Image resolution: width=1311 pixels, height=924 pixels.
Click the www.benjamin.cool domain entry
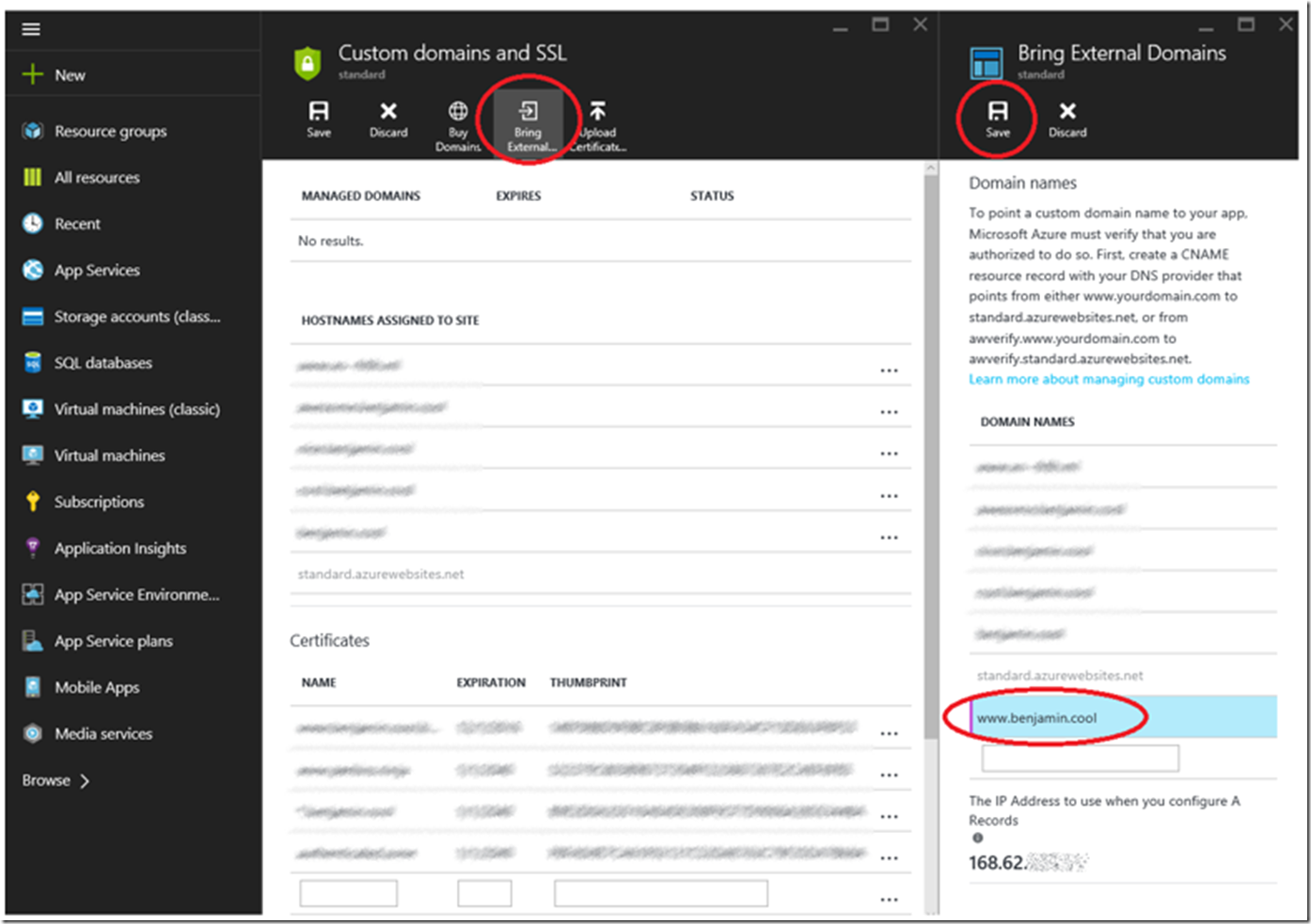(x=1123, y=717)
